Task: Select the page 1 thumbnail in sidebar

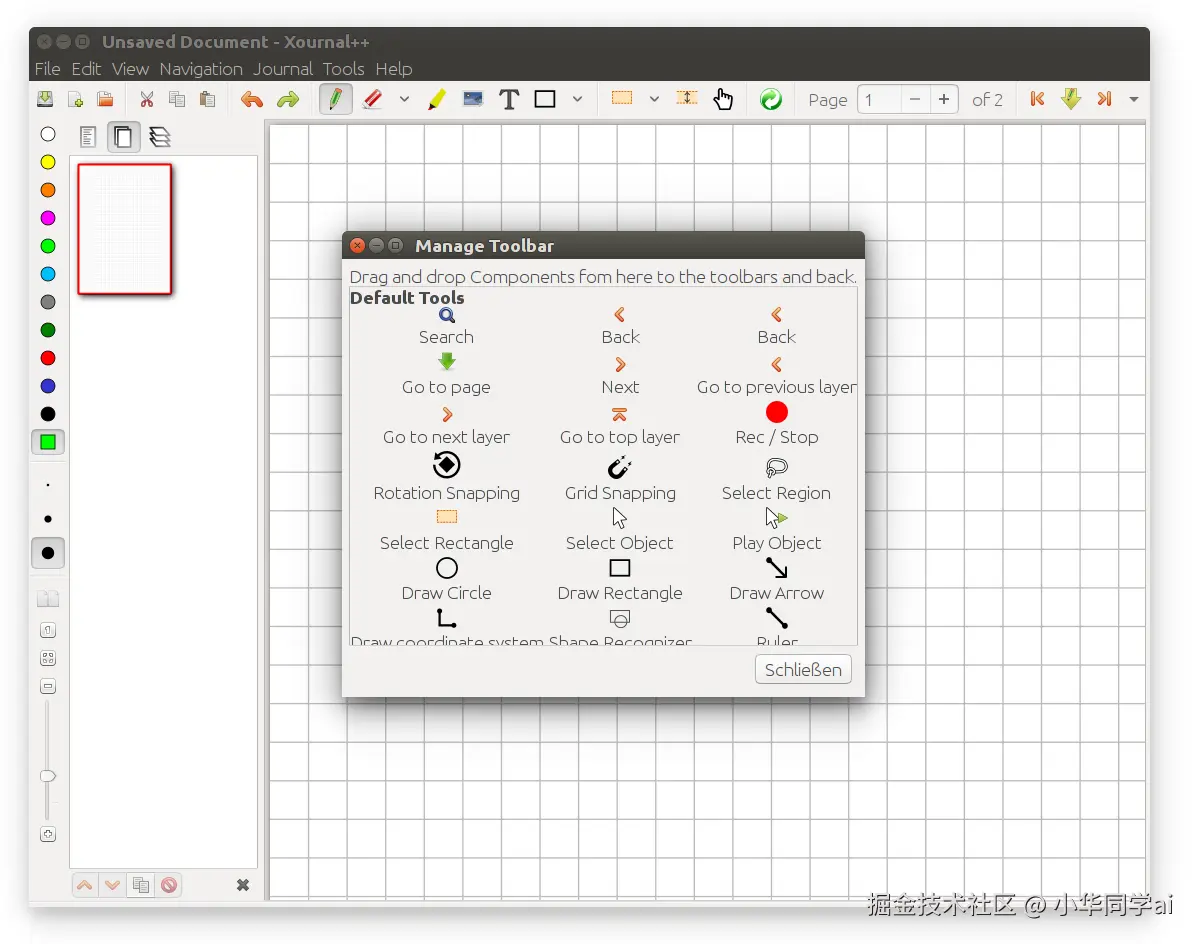Action: (125, 229)
